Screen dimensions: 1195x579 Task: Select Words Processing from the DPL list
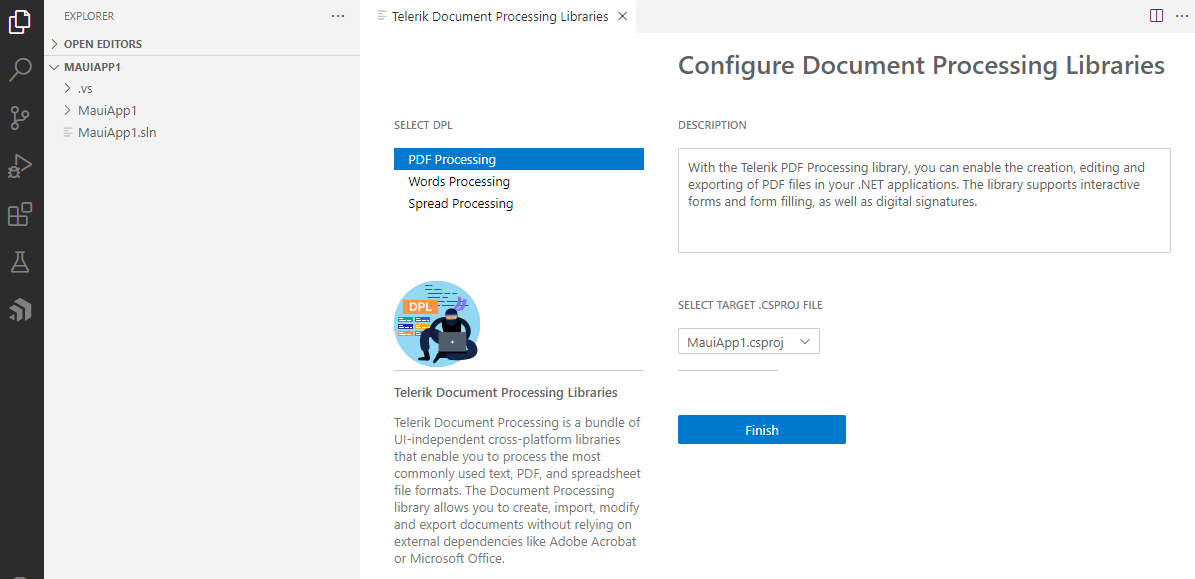coord(459,181)
